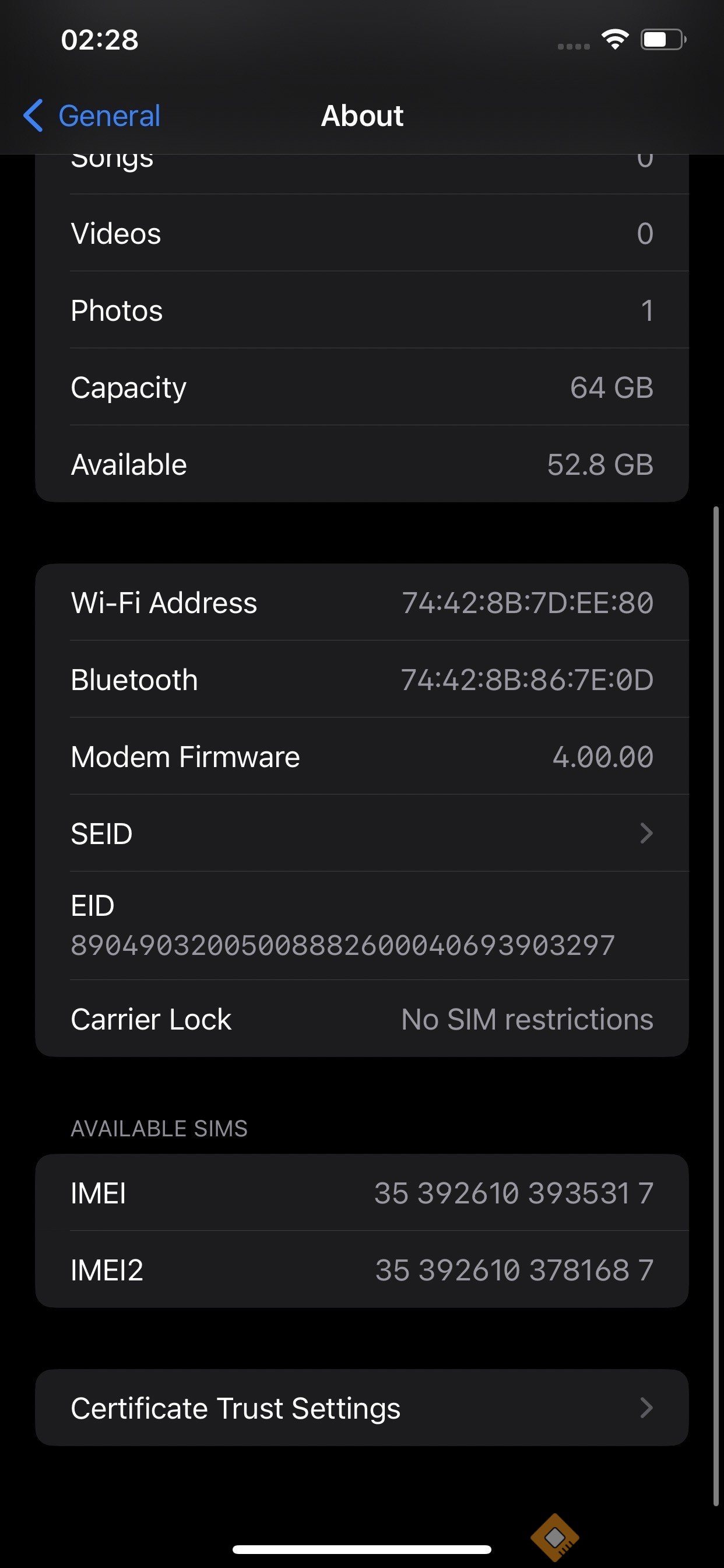Select the Wi-Fi Address value

(x=528, y=603)
